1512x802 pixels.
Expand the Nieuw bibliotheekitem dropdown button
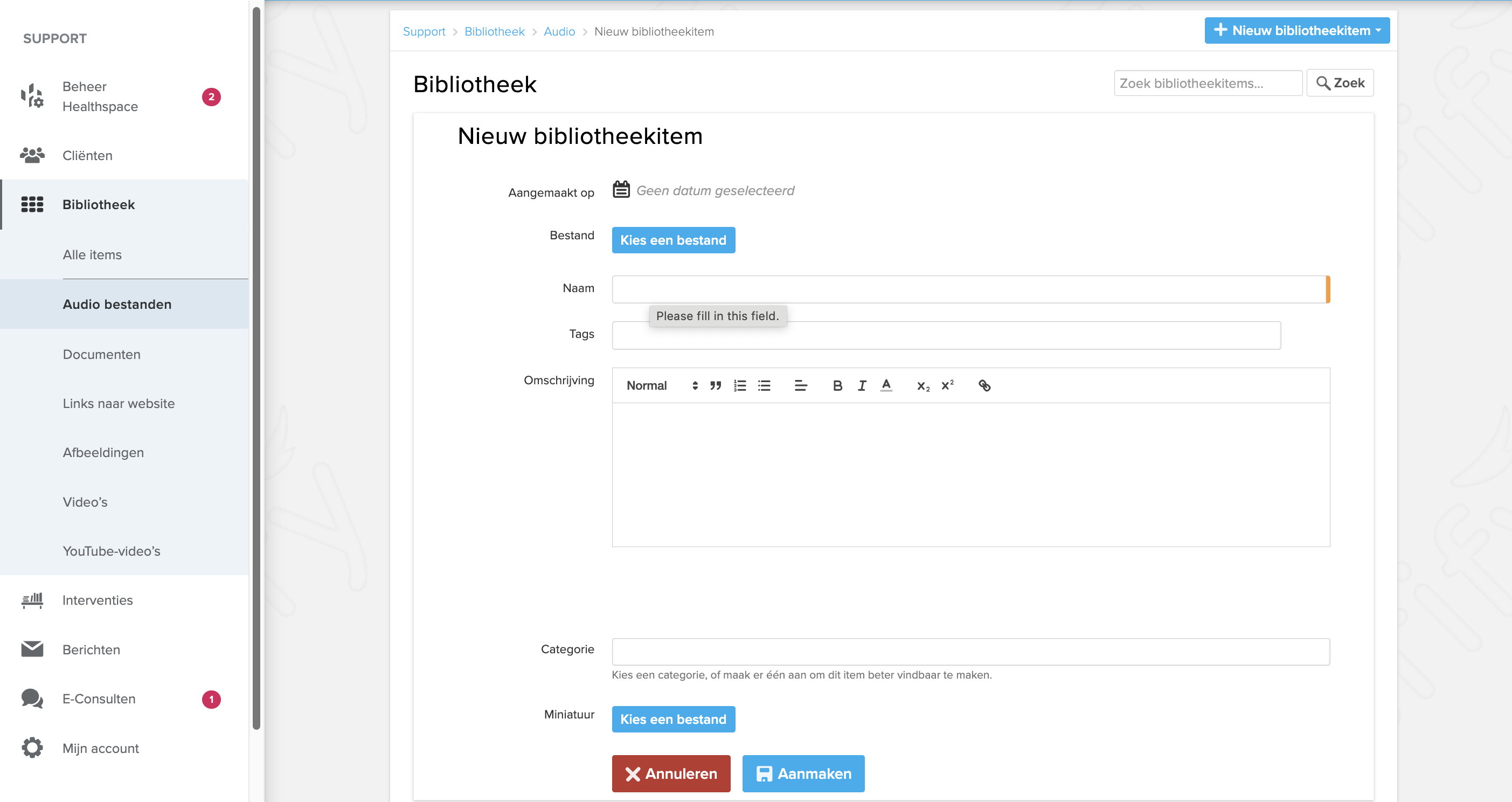[1296, 31]
